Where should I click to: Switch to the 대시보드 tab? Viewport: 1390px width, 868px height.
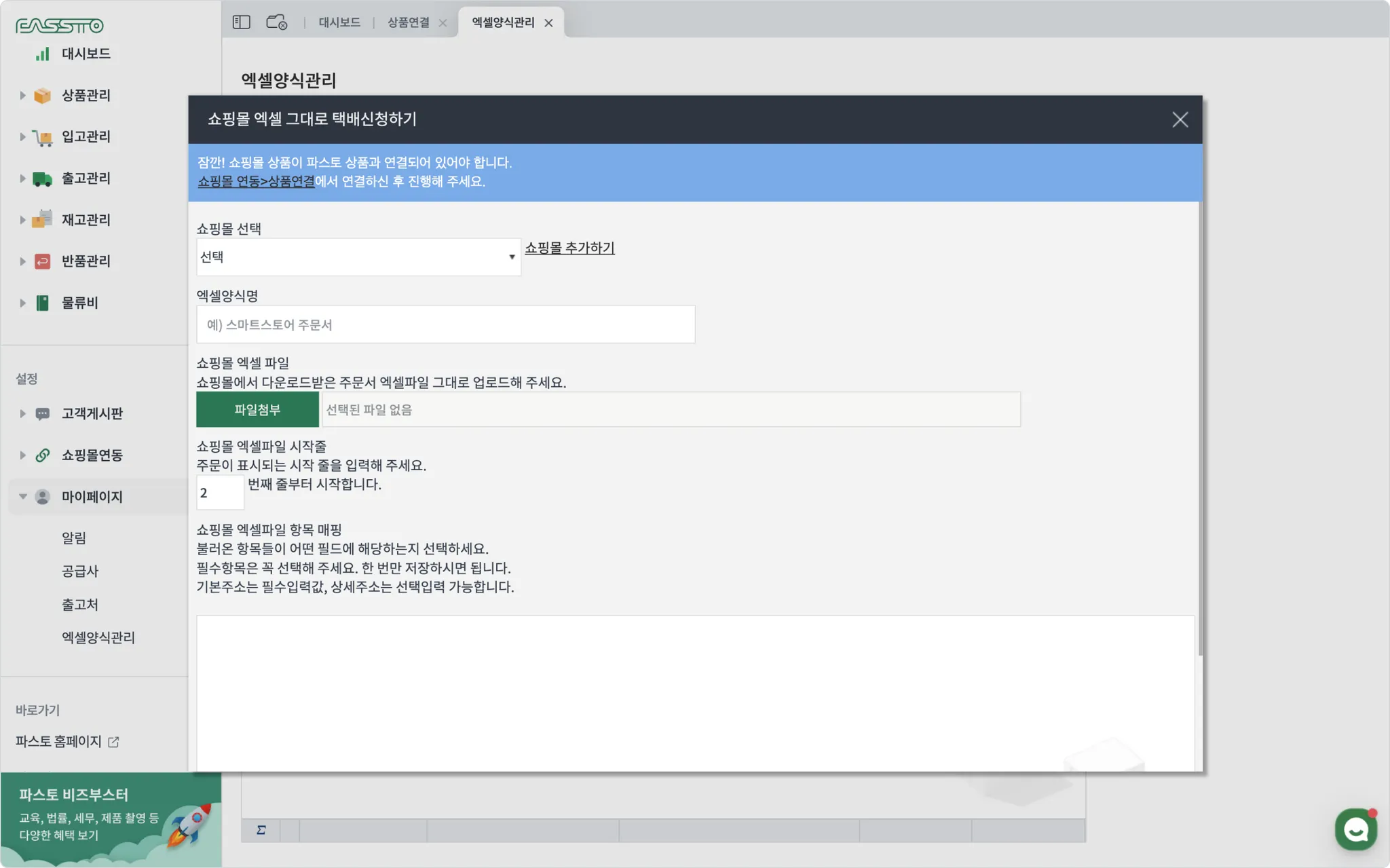pyautogui.click(x=339, y=22)
